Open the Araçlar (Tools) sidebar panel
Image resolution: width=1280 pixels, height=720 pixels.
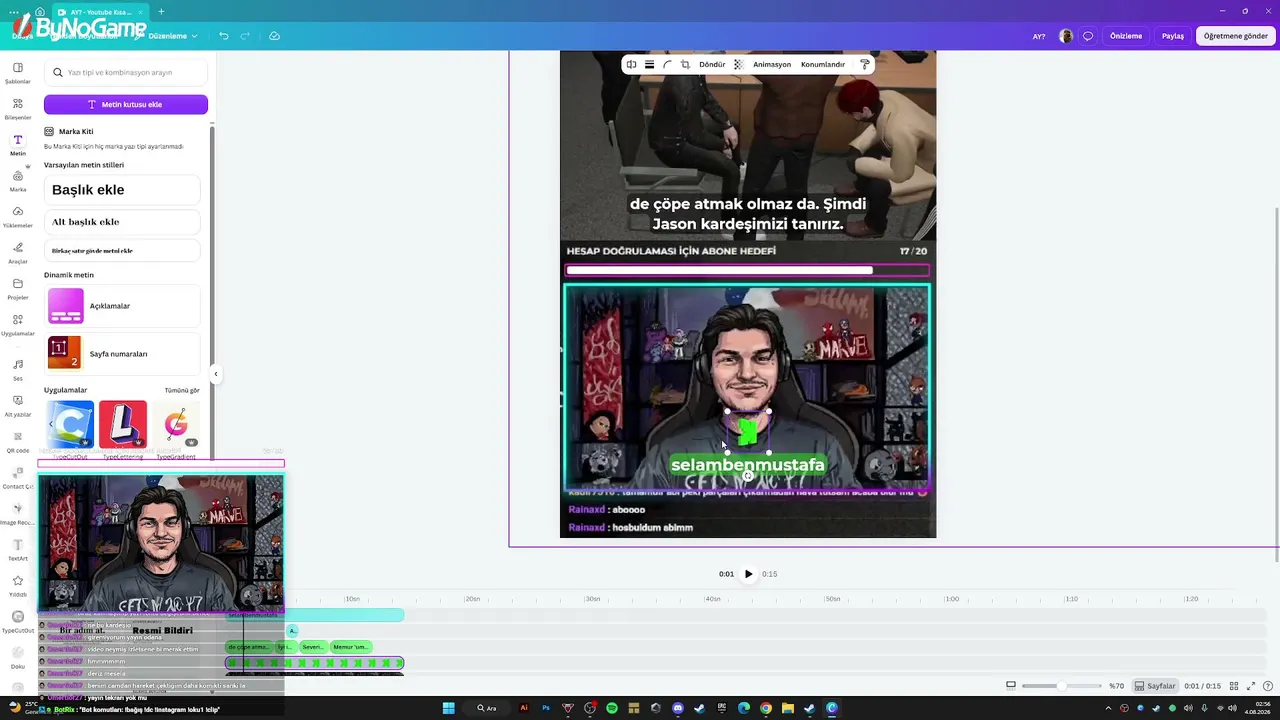(x=18, y=253)
